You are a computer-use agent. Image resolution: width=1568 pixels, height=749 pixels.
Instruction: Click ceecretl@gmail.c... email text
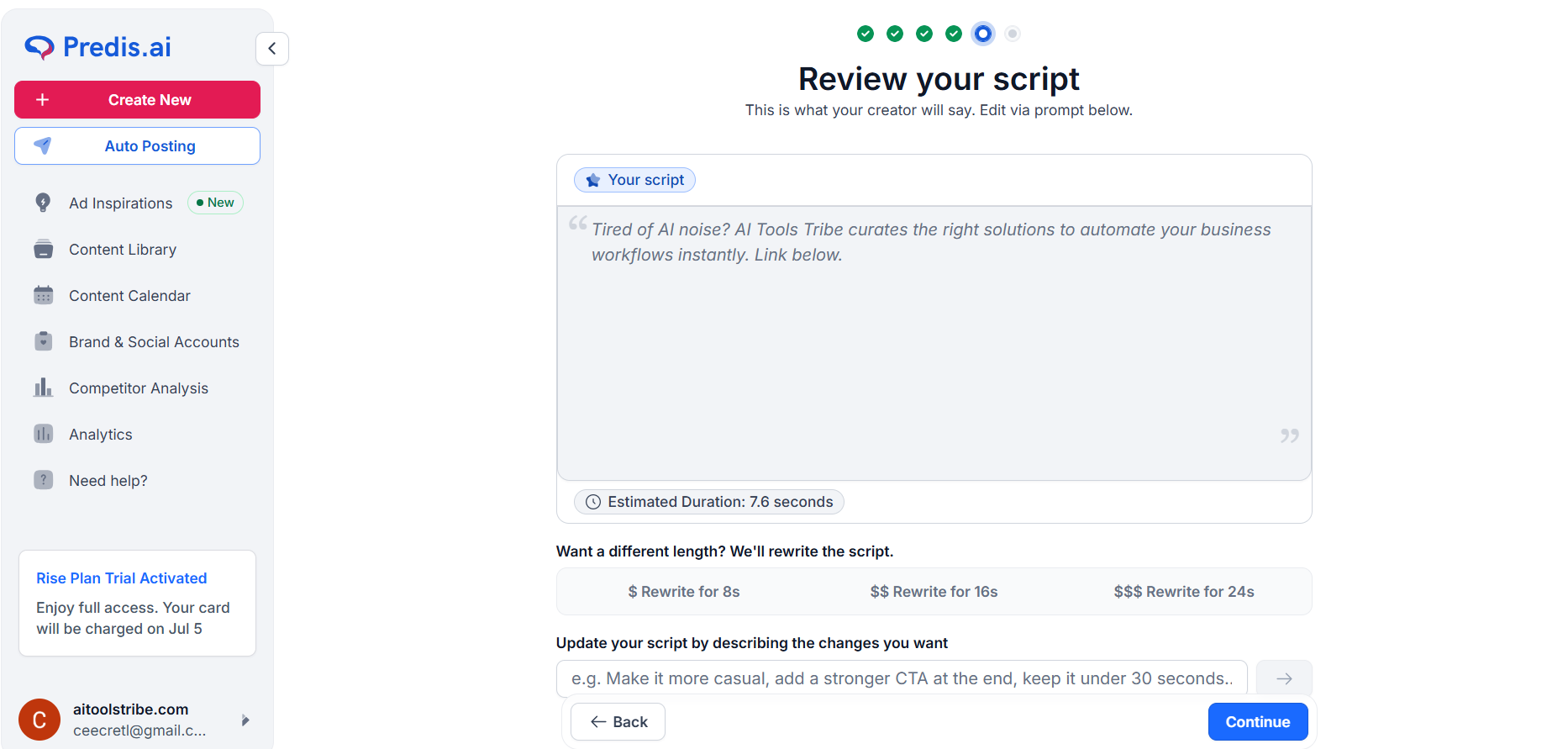(x=139, y=731)
